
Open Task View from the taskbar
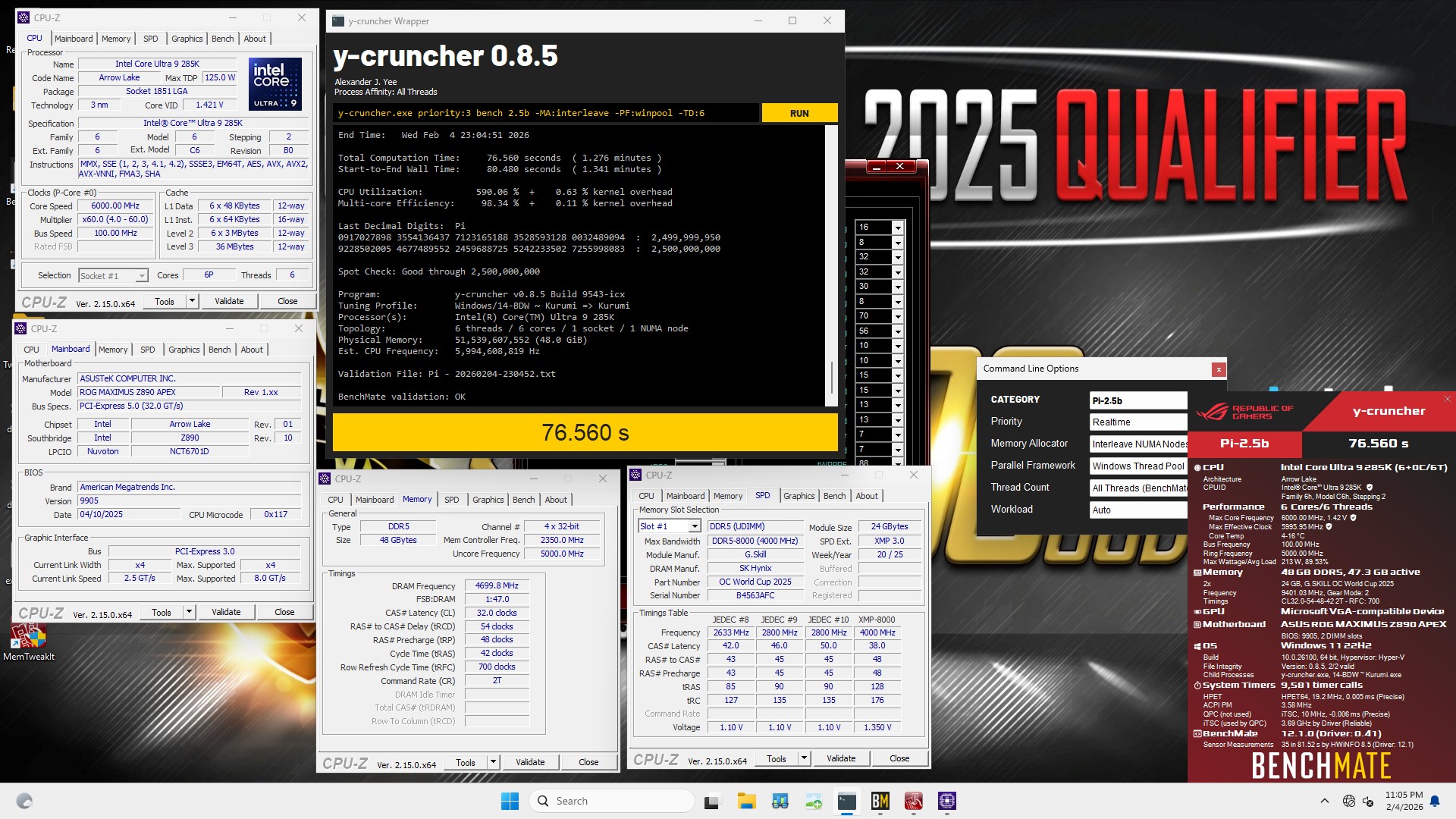click(x=712, y=801)
